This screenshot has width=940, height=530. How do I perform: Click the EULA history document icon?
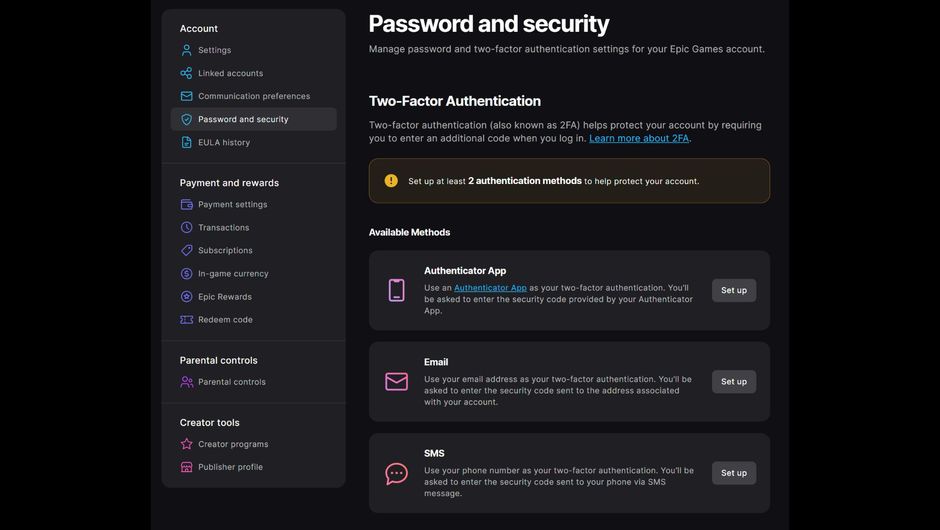pyautogui.click(x=186, y=142)
